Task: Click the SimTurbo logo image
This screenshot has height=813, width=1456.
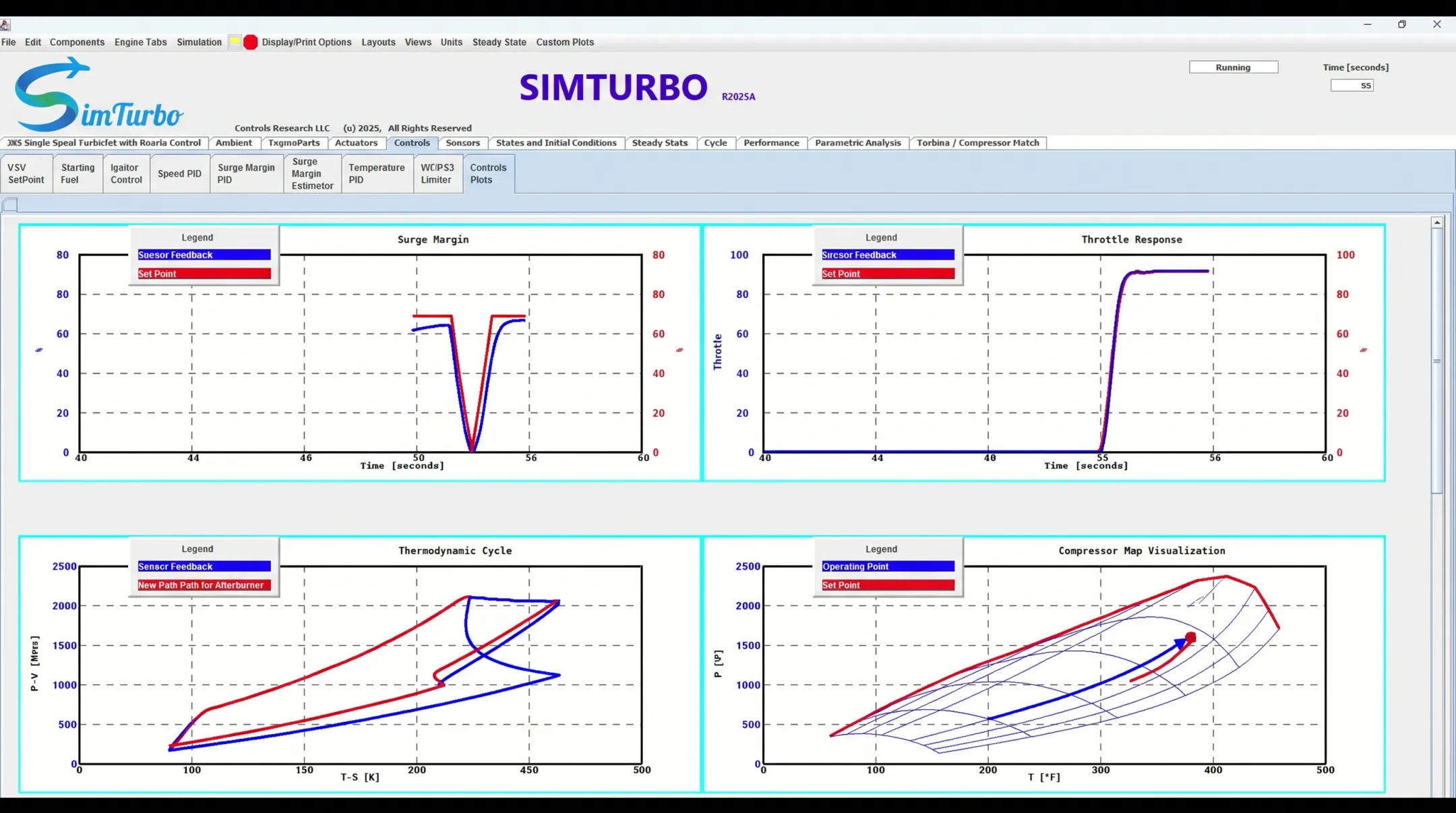Action: 98,95
